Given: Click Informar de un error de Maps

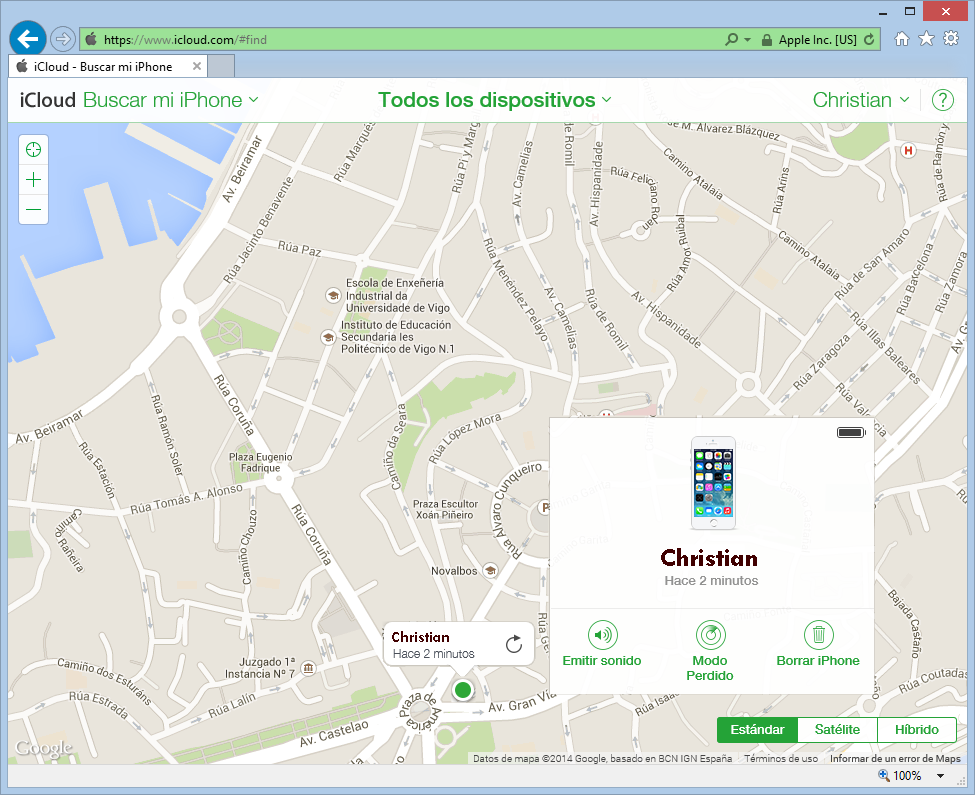Looking at the screenshot, I should point(895,758).
